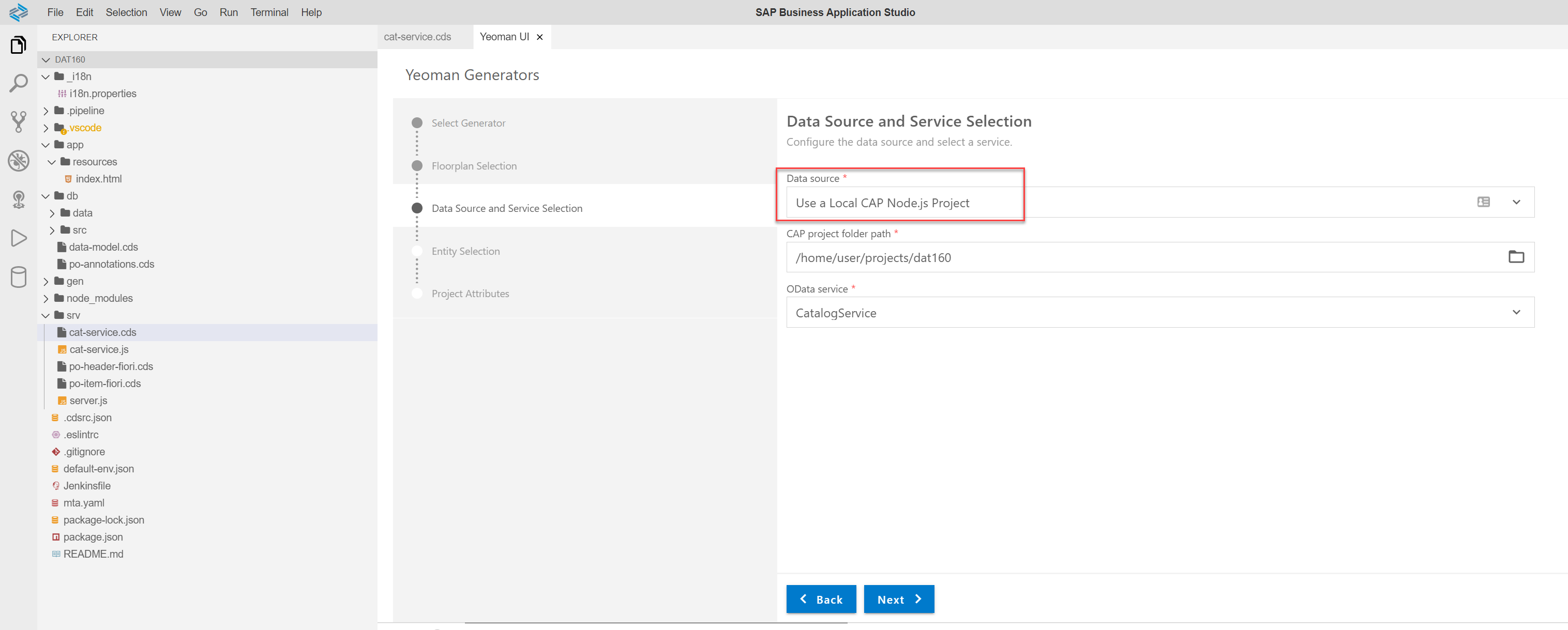Click the data source table view icon
Image resolution: width=1568 pixels, height=630 pixels.
tap(1483, 202)
